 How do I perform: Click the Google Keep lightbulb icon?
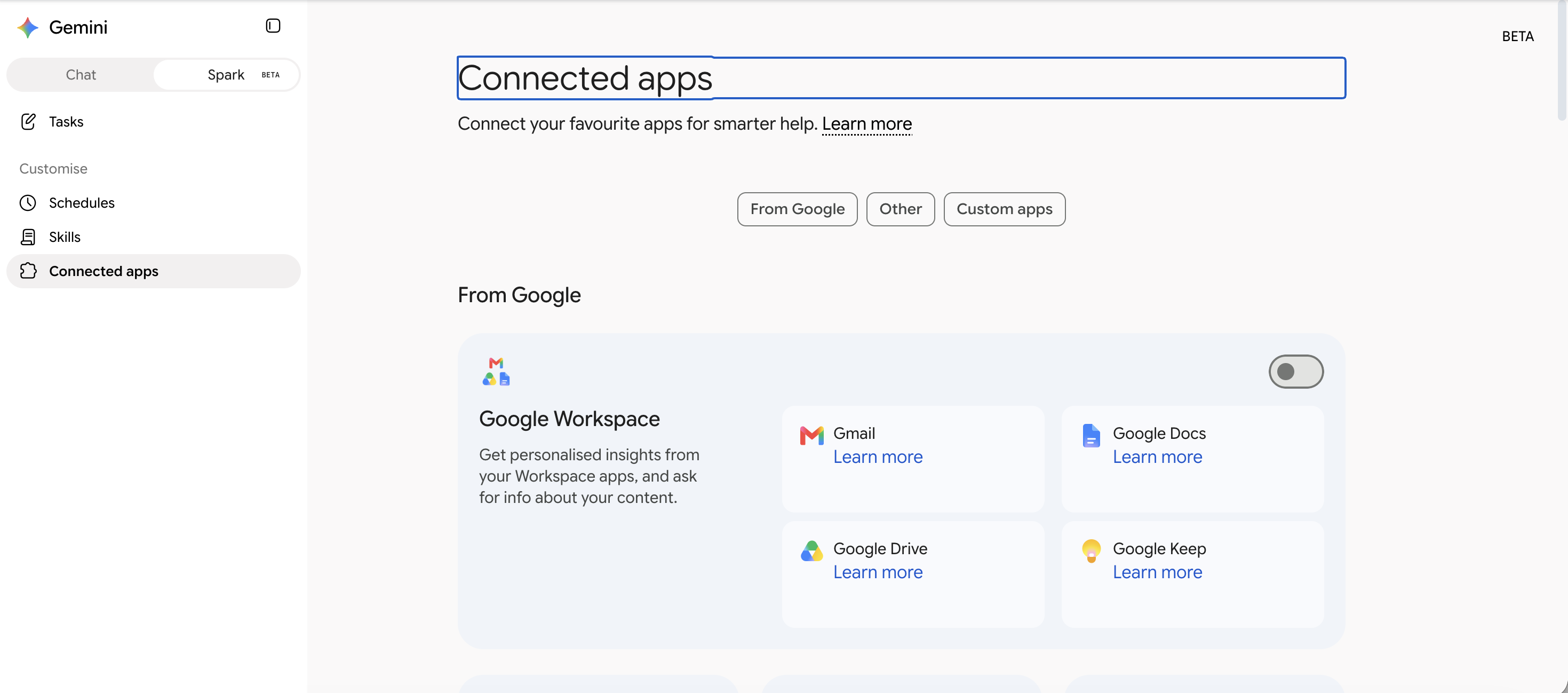(1091, 550)
